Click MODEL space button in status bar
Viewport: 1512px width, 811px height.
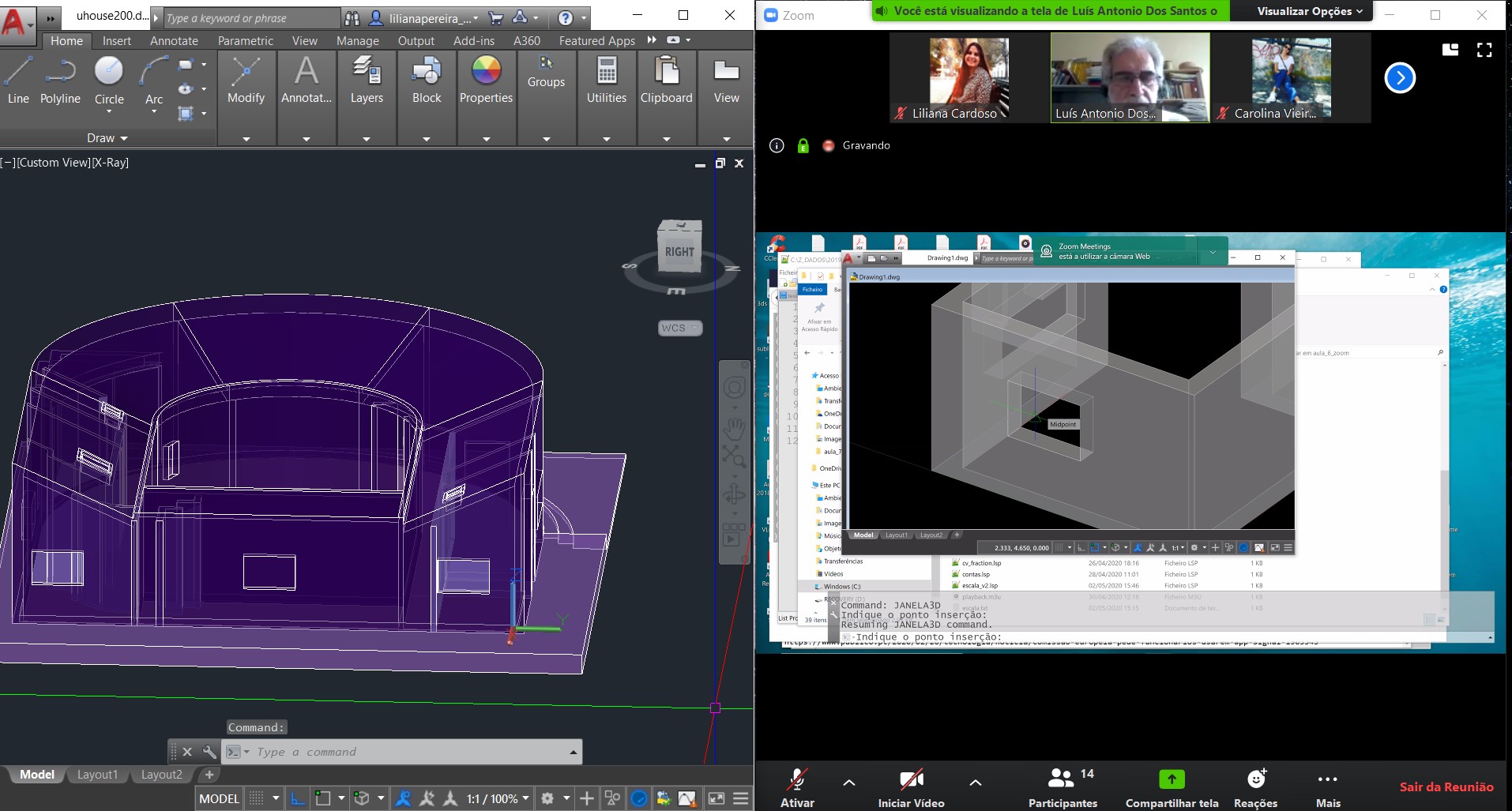coord(219,798)
